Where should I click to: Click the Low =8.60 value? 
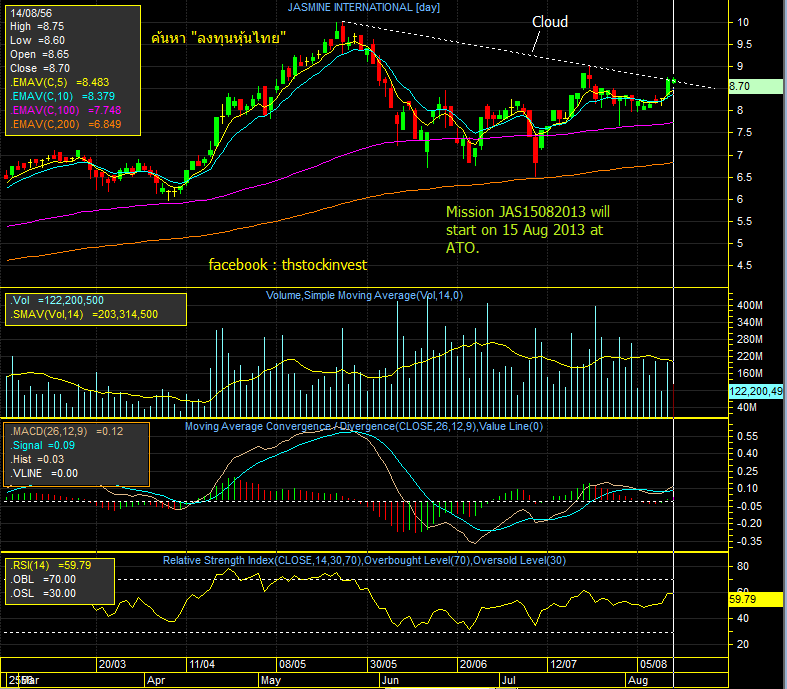pos(38,40)
